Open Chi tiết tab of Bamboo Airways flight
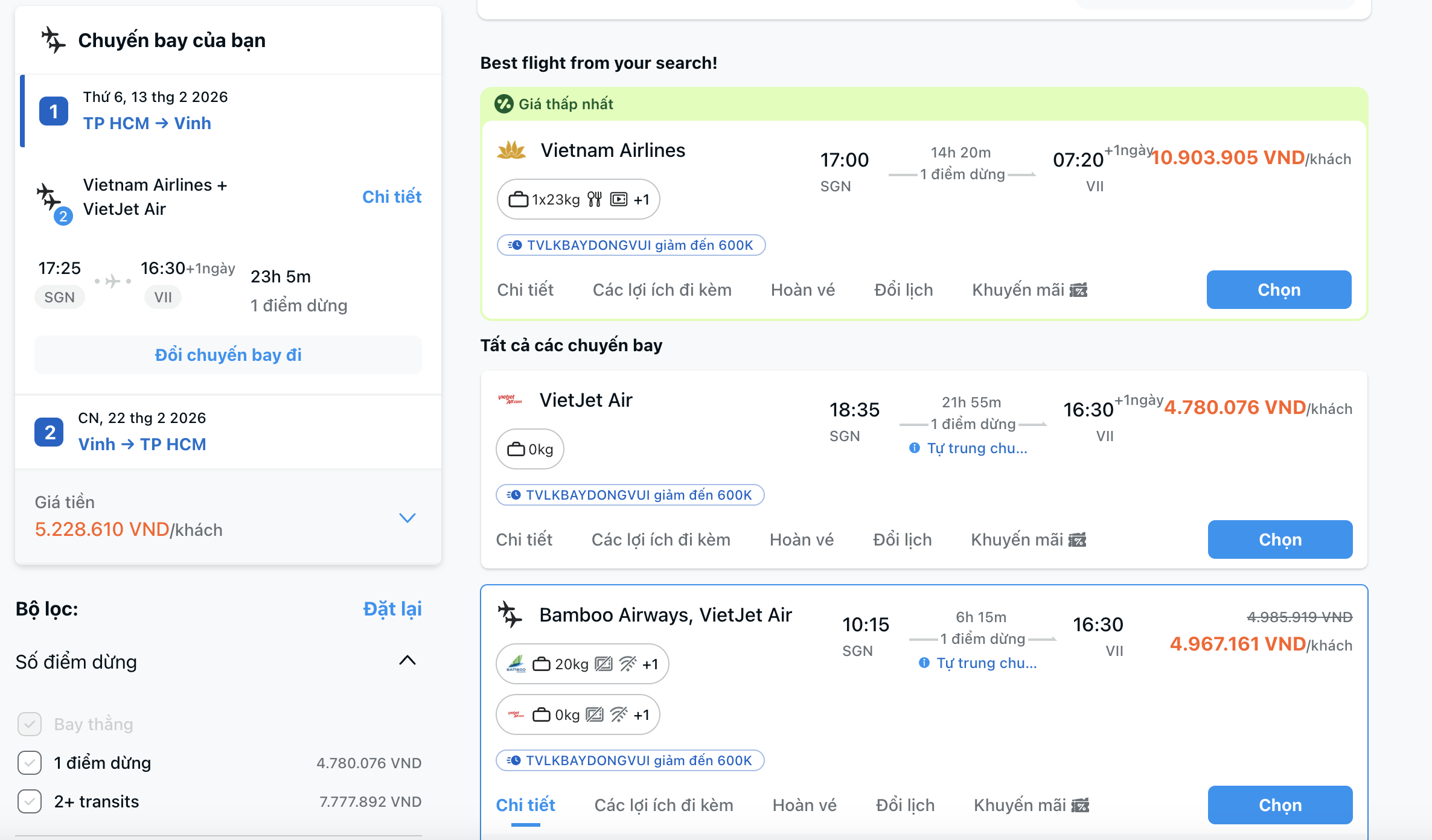 click(525, 805)
